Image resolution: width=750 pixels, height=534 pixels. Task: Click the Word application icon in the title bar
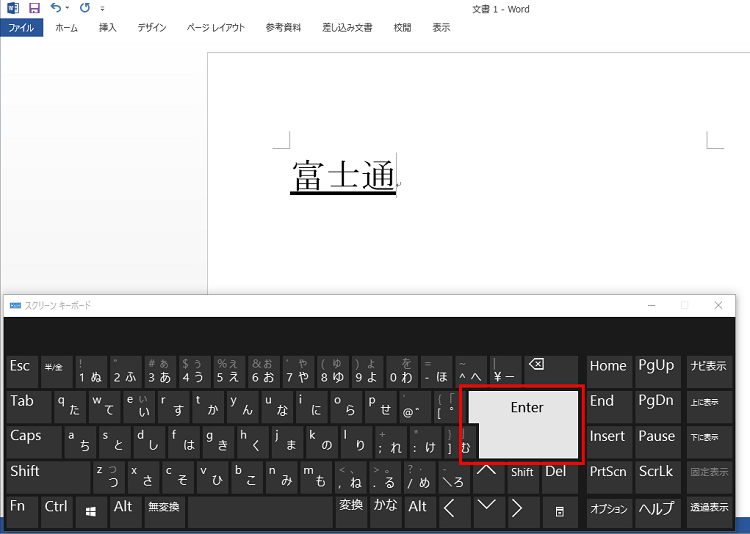click(13, 8)
